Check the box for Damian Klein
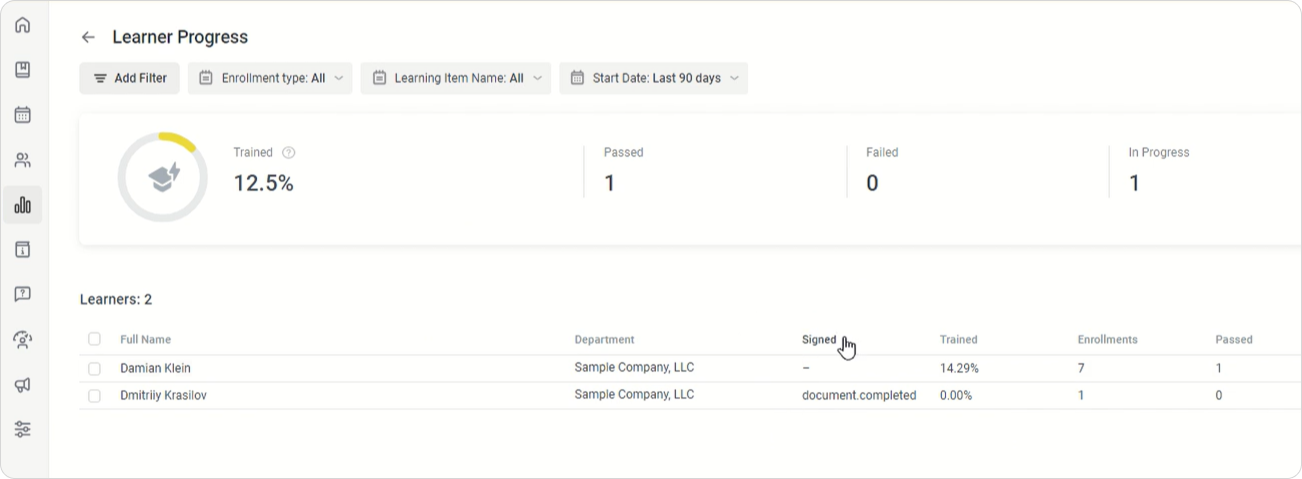Viewport: 1302px width, 479px height. click(94, 368)
